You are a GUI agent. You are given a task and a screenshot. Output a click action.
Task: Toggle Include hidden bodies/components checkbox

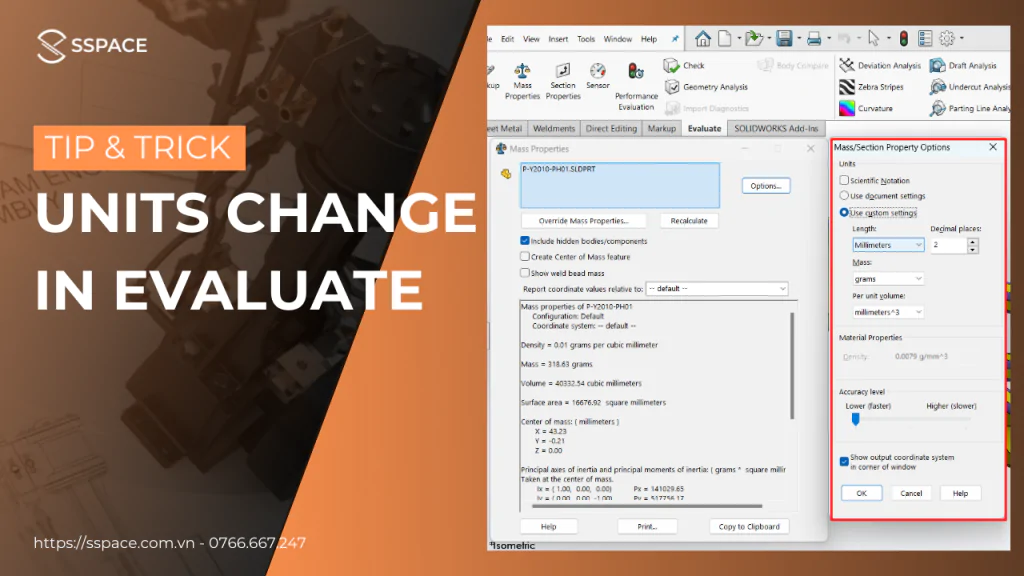[x=524, y=240]
